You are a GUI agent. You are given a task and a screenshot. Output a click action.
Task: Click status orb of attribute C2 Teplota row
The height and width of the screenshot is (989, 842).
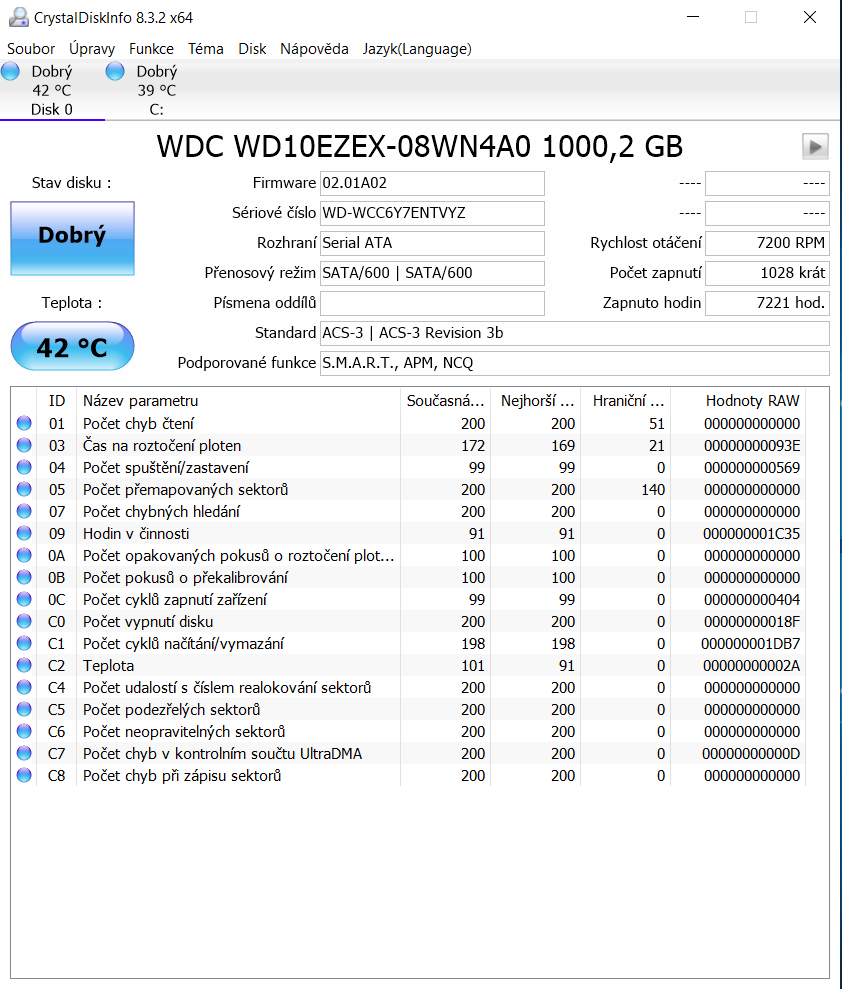24,665
